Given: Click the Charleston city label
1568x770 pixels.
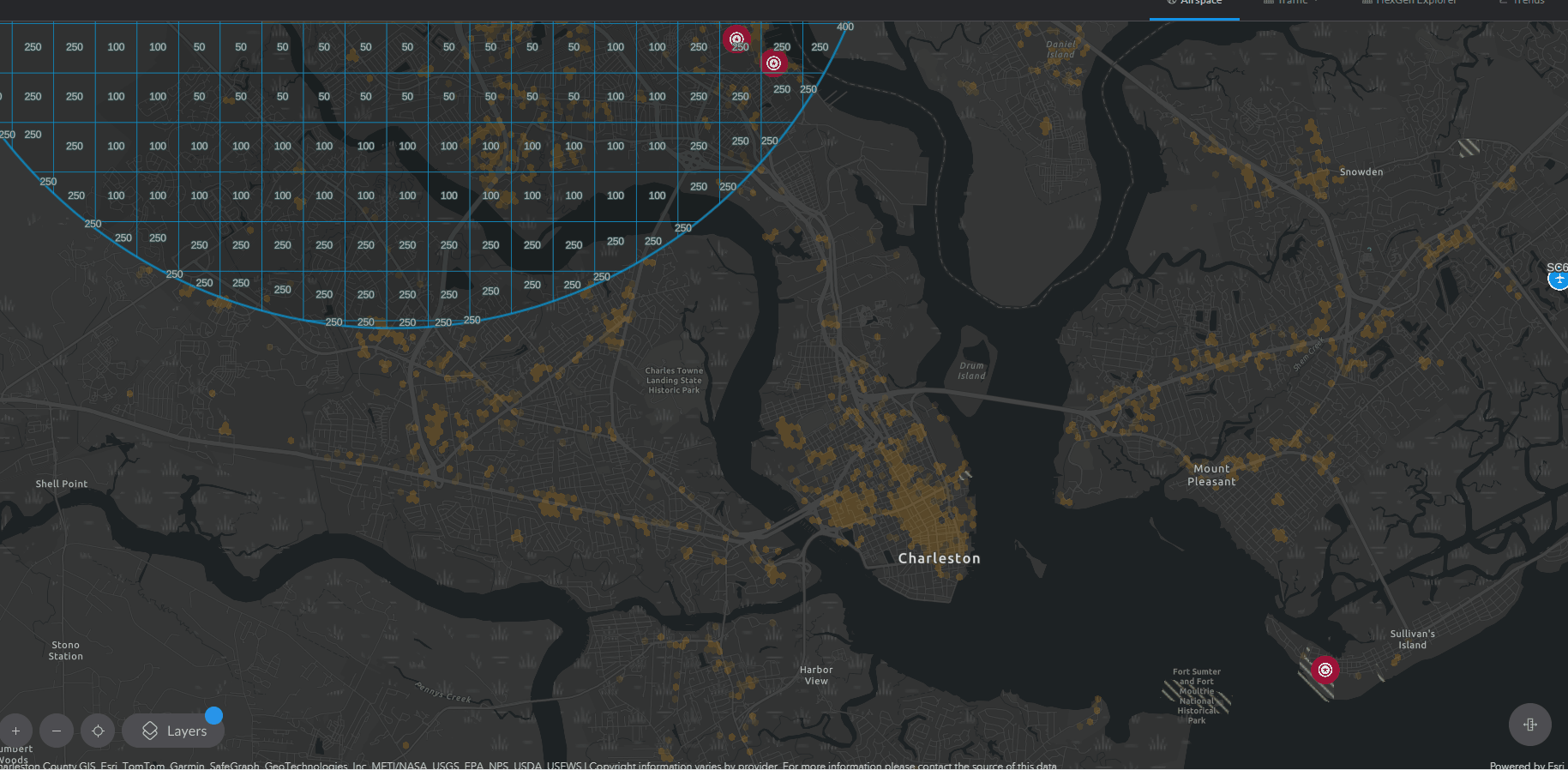Looking at the screenshot, I should coord(939,558).
